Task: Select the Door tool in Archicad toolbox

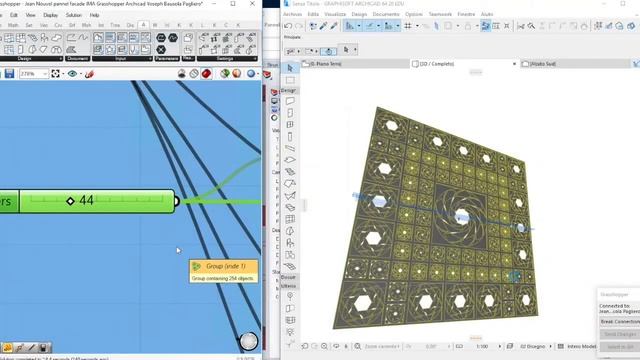Action: click(290, 113)
